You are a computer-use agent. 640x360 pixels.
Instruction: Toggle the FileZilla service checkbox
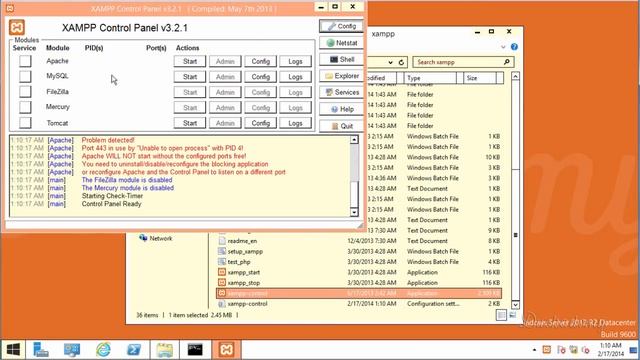25,92
